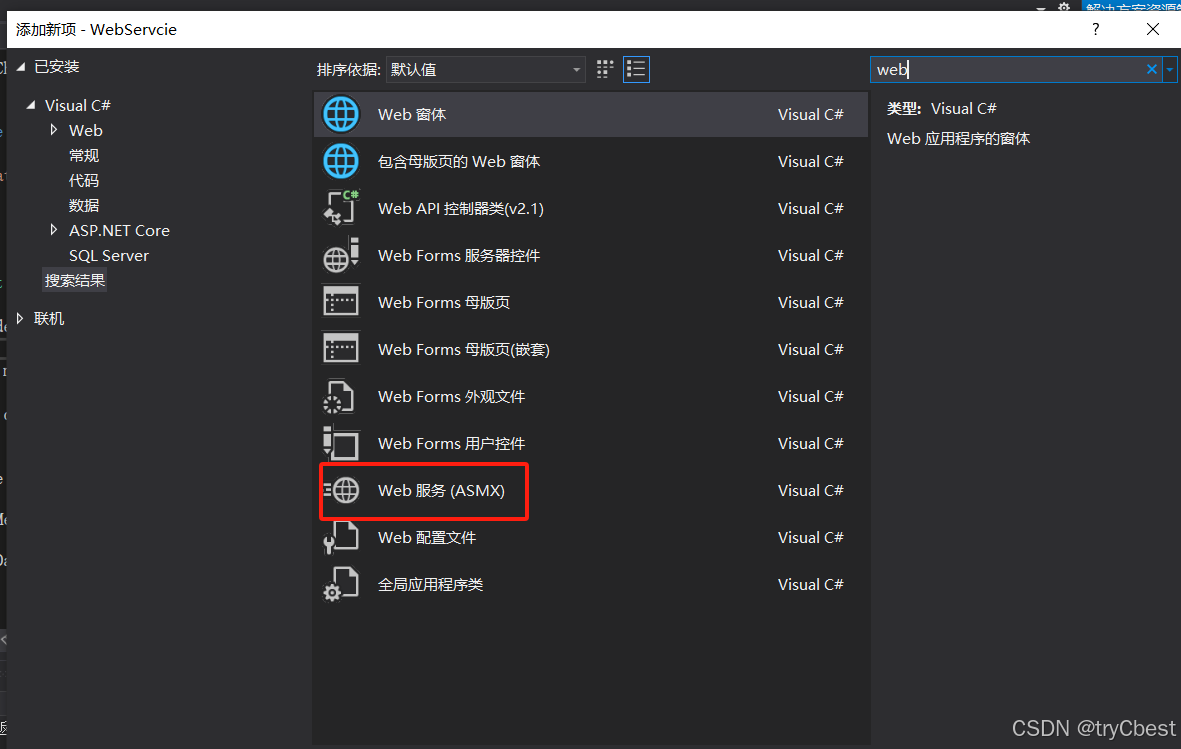The width and height of the screenshot is (1181, 749).
Task: Click the 包含母版页的 Web 窗体 globe icon
Action: click(x=340, y=161)
